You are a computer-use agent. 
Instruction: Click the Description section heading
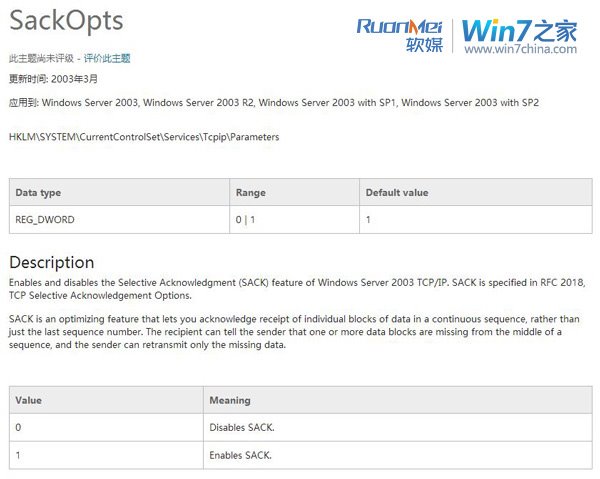coord(52,262)
